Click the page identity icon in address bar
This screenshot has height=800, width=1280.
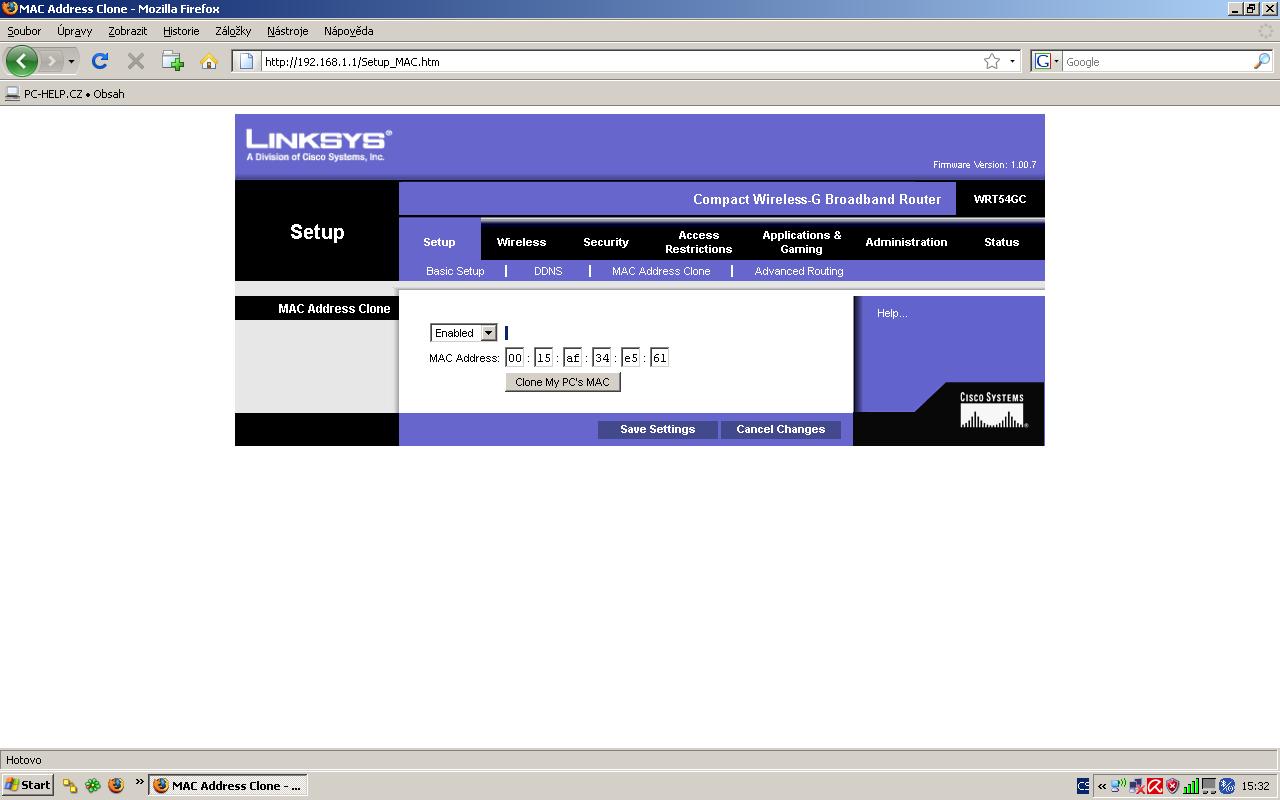[246, 61]
